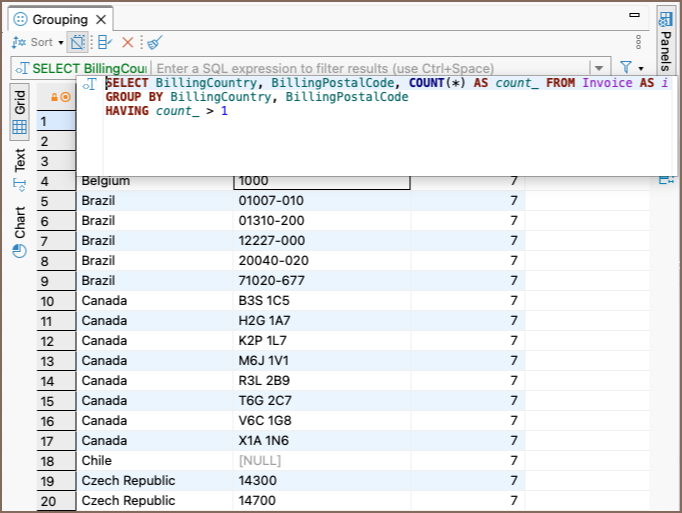The image size is (682, 513).
Task: Close the Grouping tab
Action: [101, 19]
